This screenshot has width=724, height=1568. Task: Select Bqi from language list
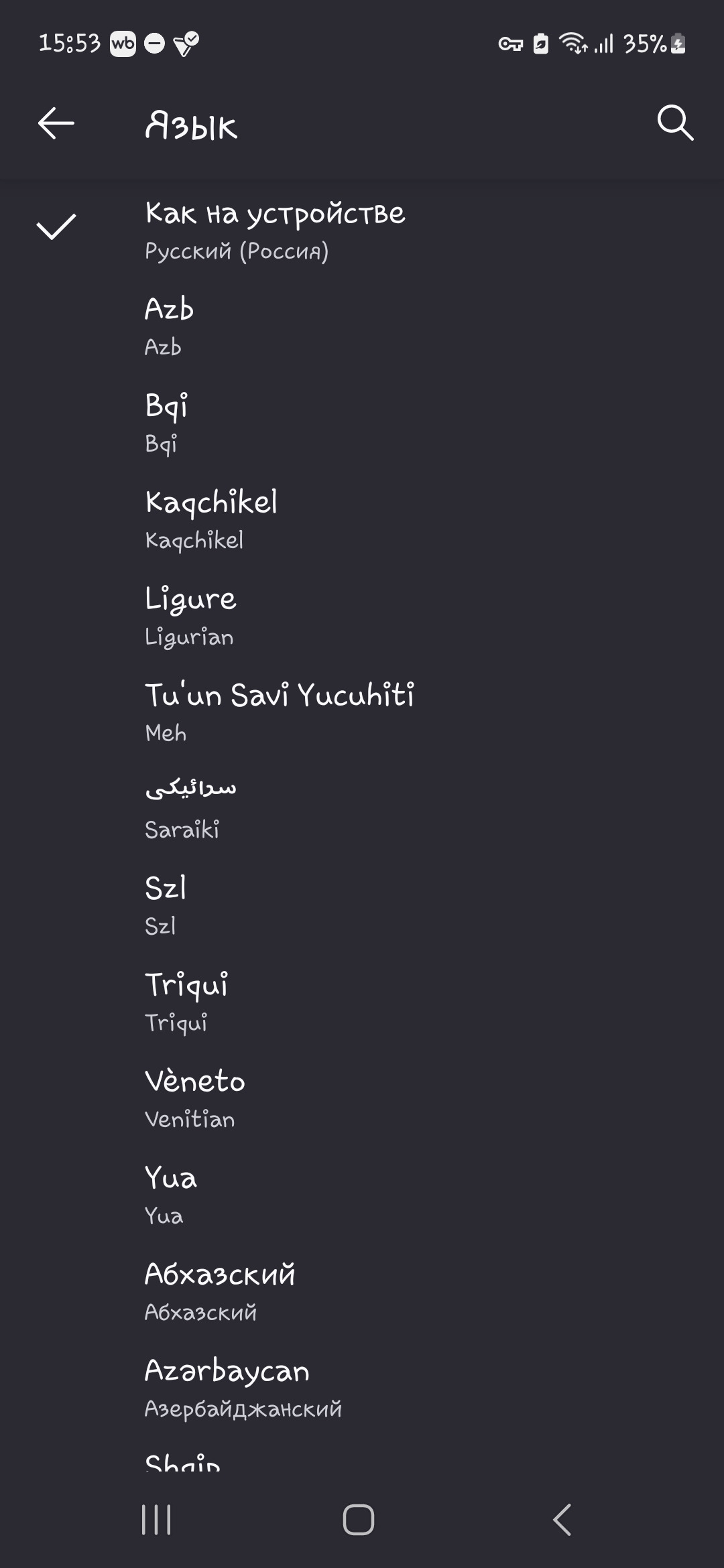tap(166, 423)
